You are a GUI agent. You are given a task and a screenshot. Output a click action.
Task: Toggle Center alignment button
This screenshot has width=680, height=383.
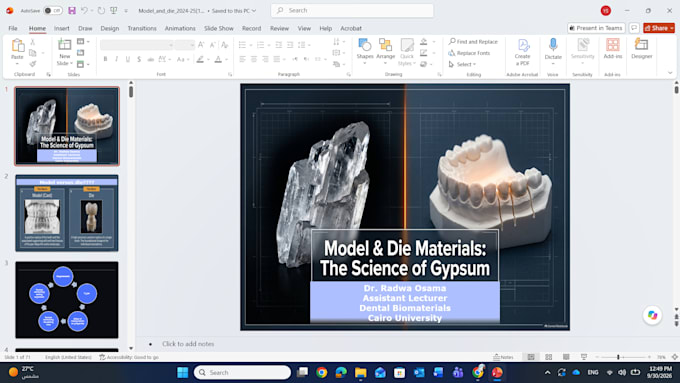point(254,59)
